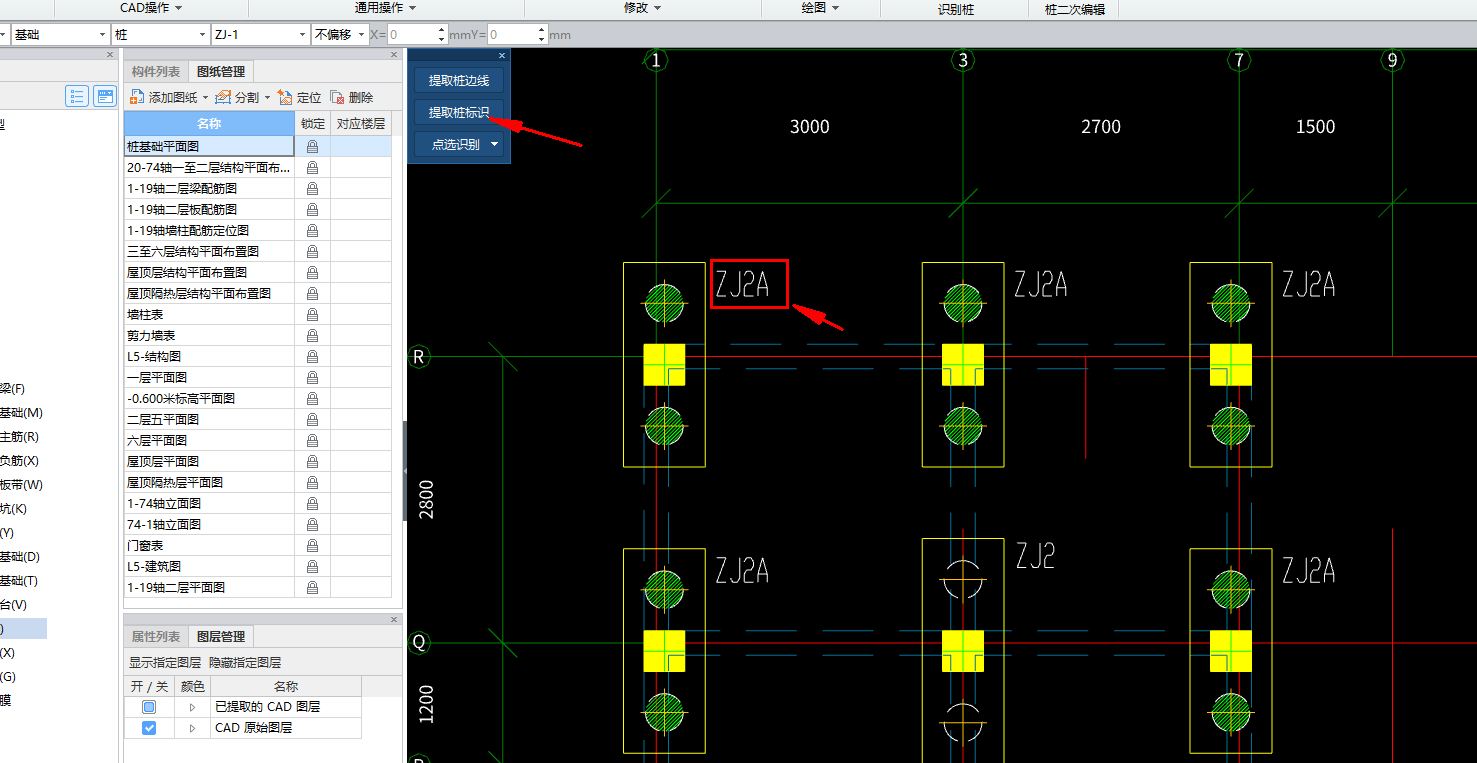The image size is (1477, 763).
Task: Switch left panel to window view icon
Action: (x=105, y=96)
